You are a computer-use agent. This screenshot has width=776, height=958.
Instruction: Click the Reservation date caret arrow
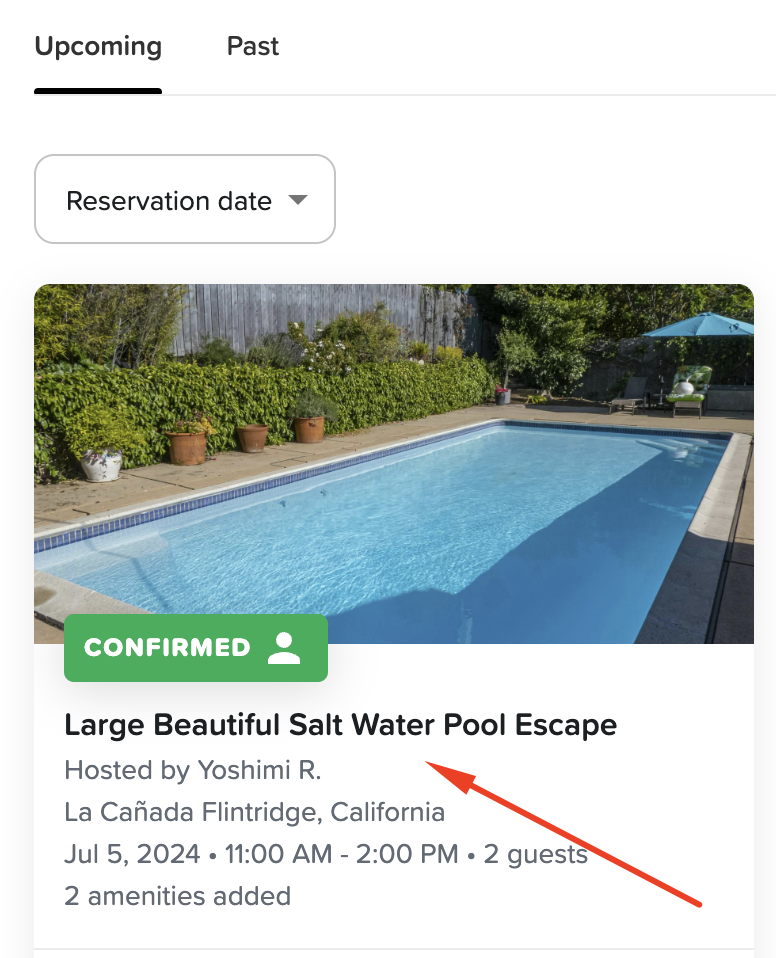[x=297, y=199]
